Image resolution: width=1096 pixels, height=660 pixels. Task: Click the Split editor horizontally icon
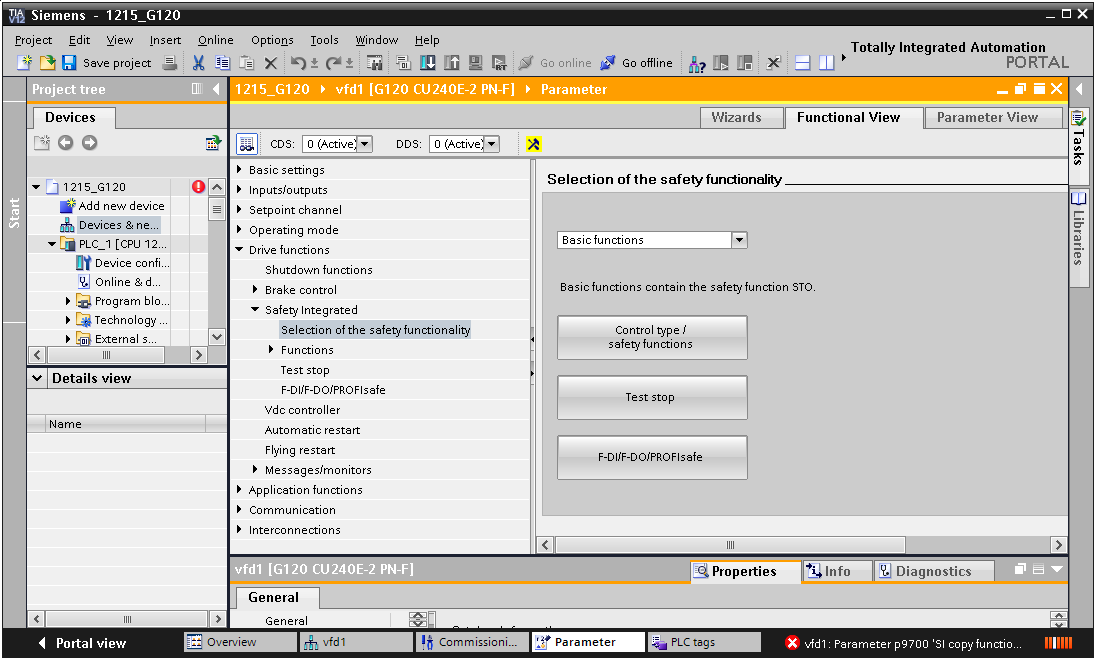click(803, 63)
